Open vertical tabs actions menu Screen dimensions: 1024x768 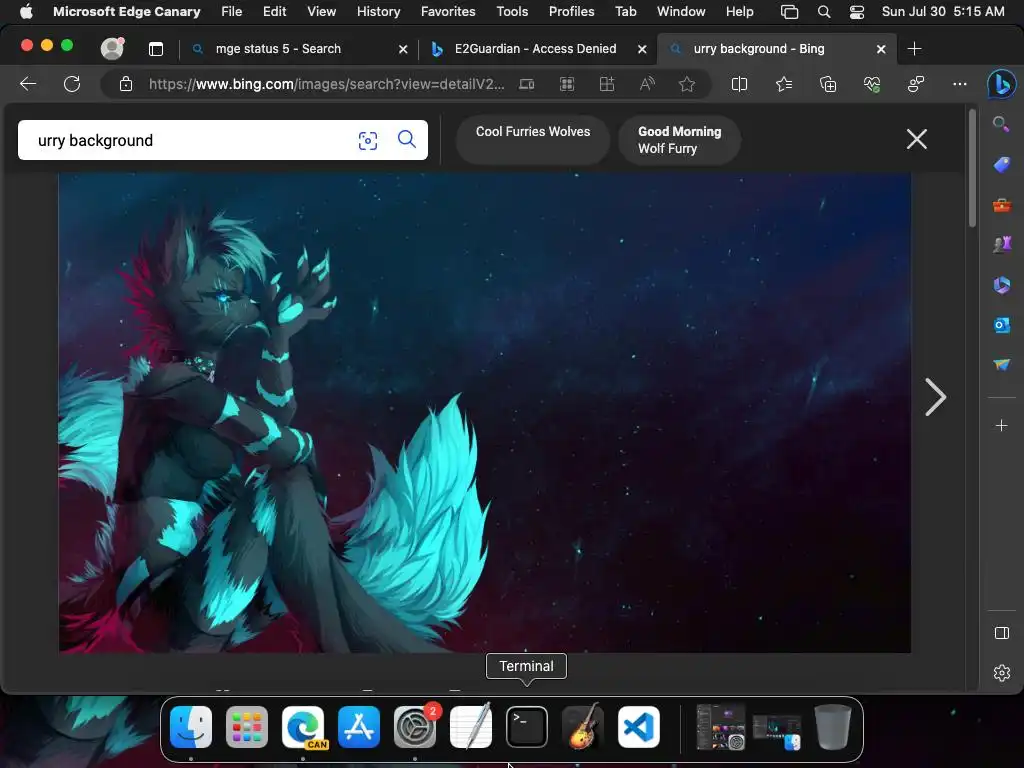point(155,49)
